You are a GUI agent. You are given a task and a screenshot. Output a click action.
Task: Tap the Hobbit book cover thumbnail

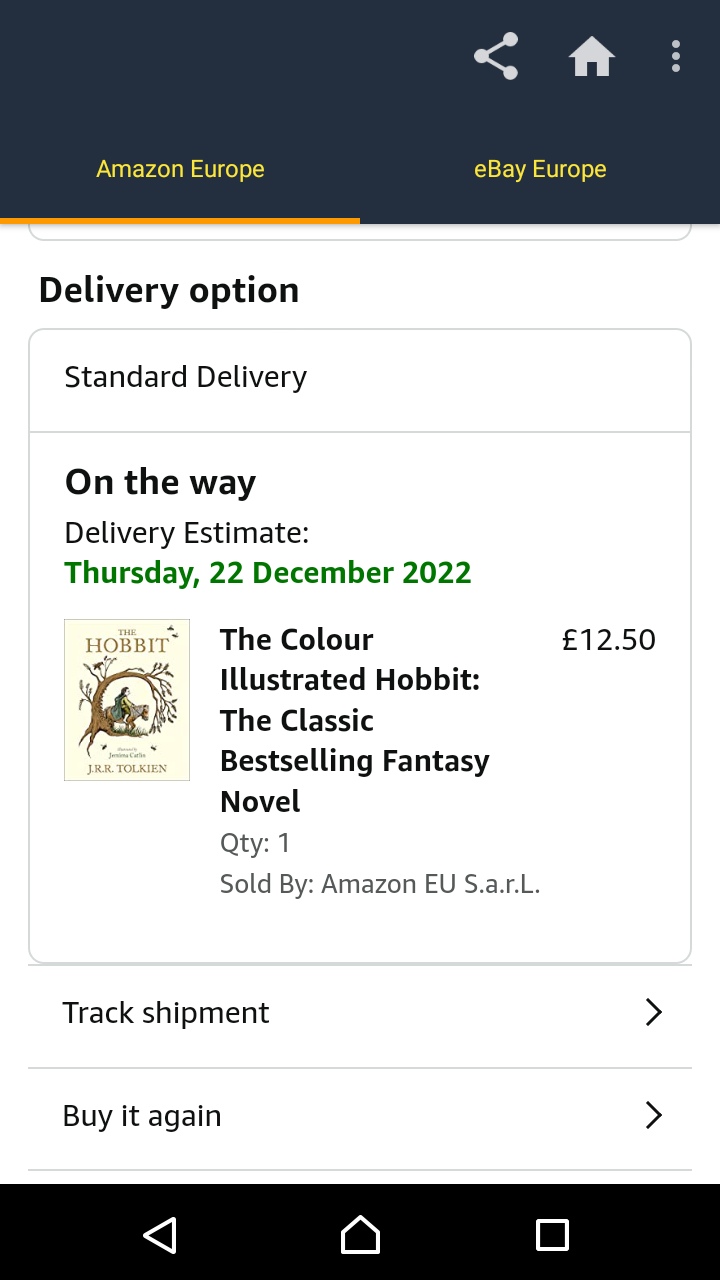(127, 700)
